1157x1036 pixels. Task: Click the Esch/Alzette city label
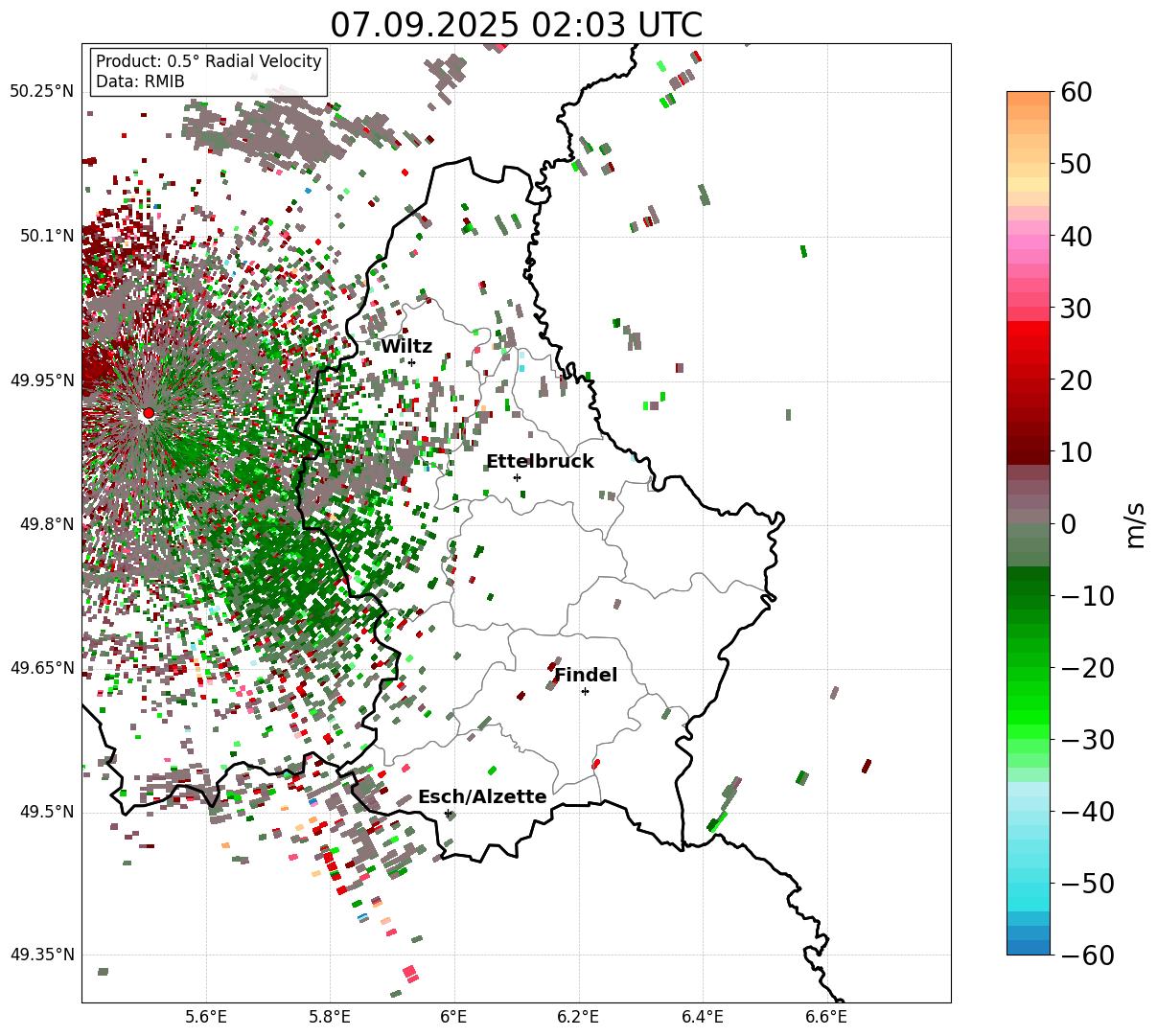tap(482, 797)
